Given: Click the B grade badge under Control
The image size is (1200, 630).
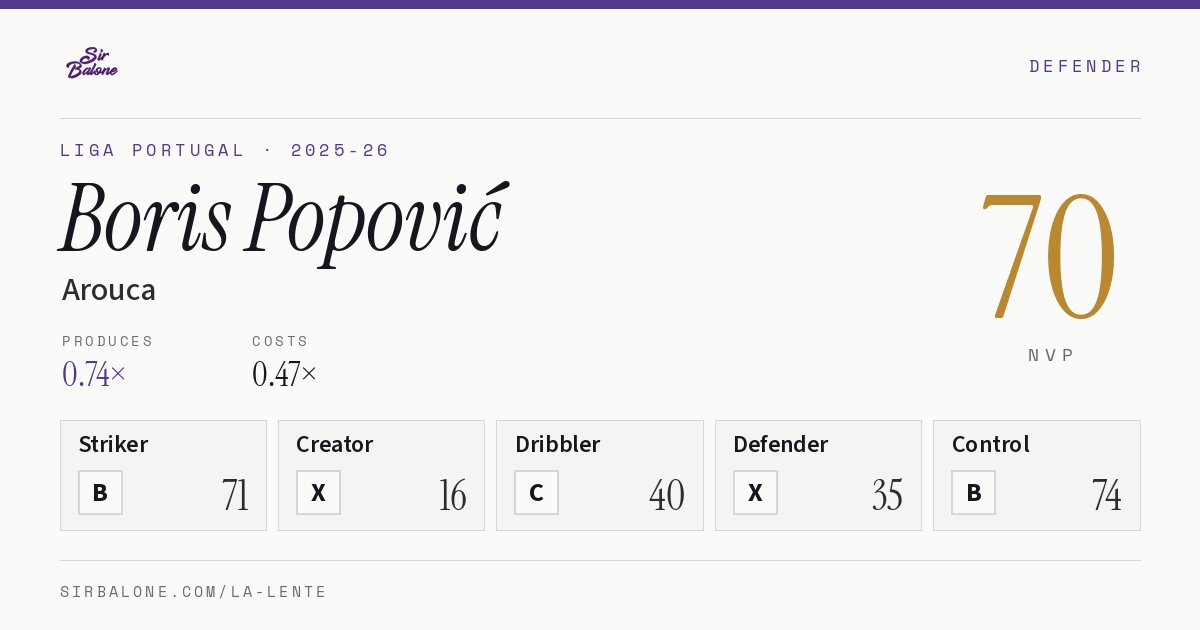Looking at the screenshot, I should tap(973, 493).
